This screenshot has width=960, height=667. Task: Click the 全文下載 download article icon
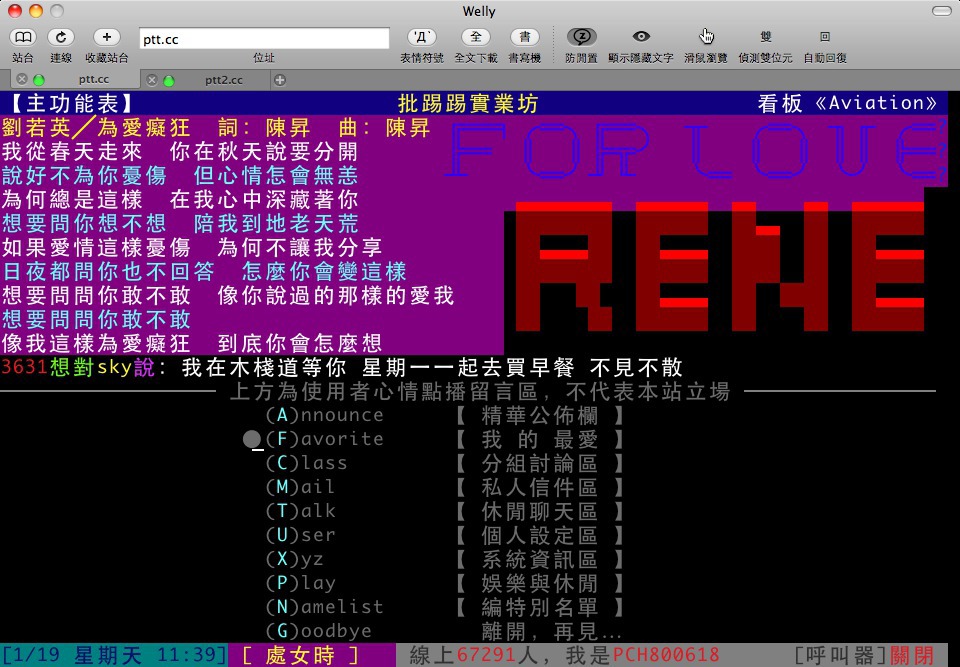tap(476, 37)
